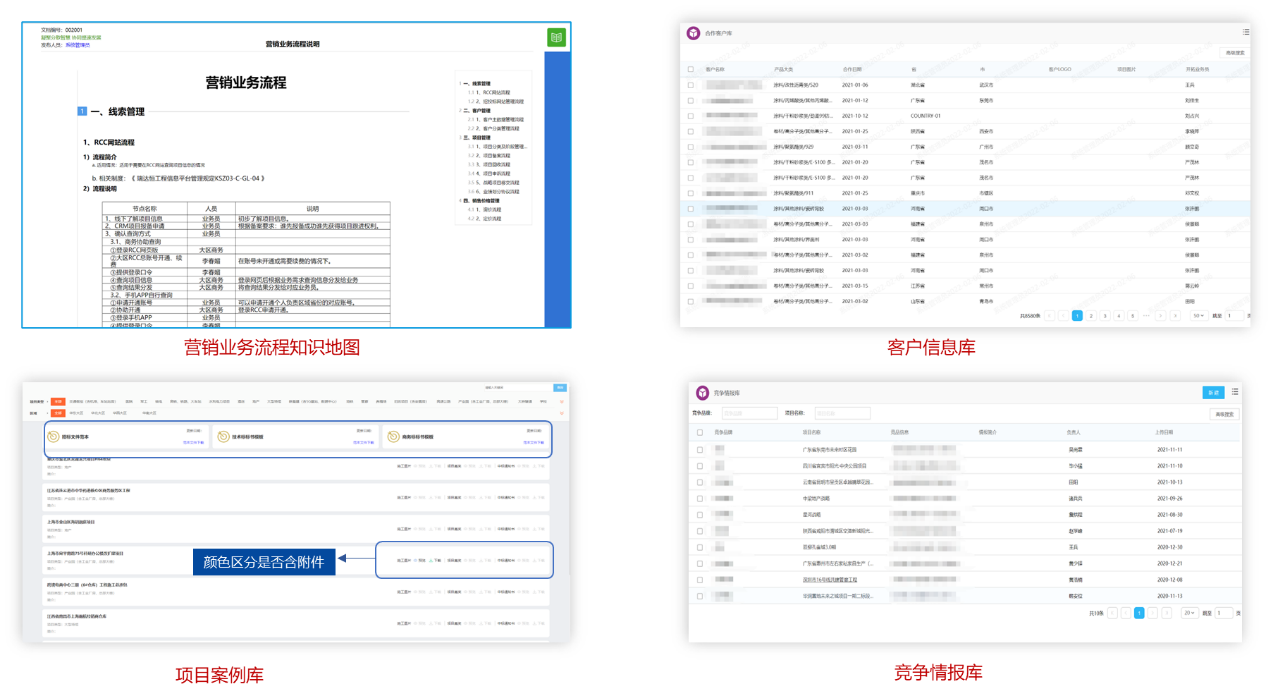Click the 产品大类 column header in customer library
Viewport: 1273px width, 696px height.
point(784,70)
